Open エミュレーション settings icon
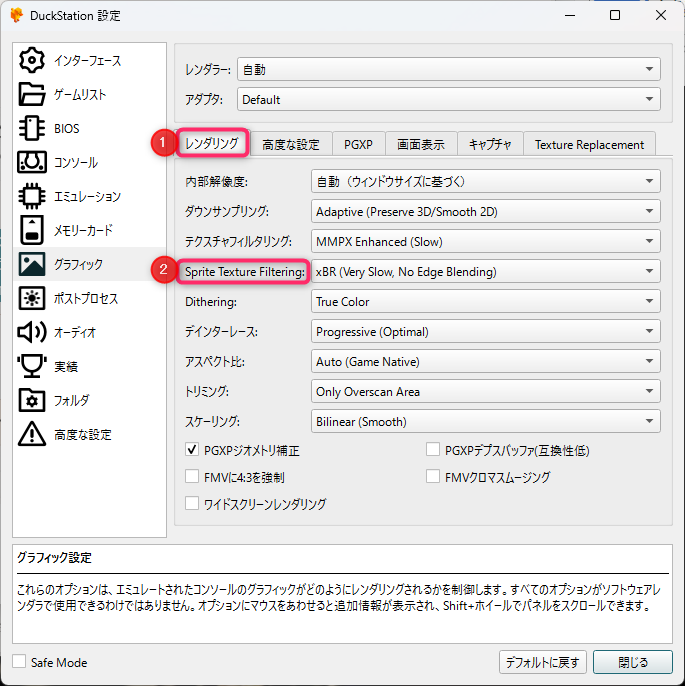Screen dimensions: 685x686 click(33, 196)
